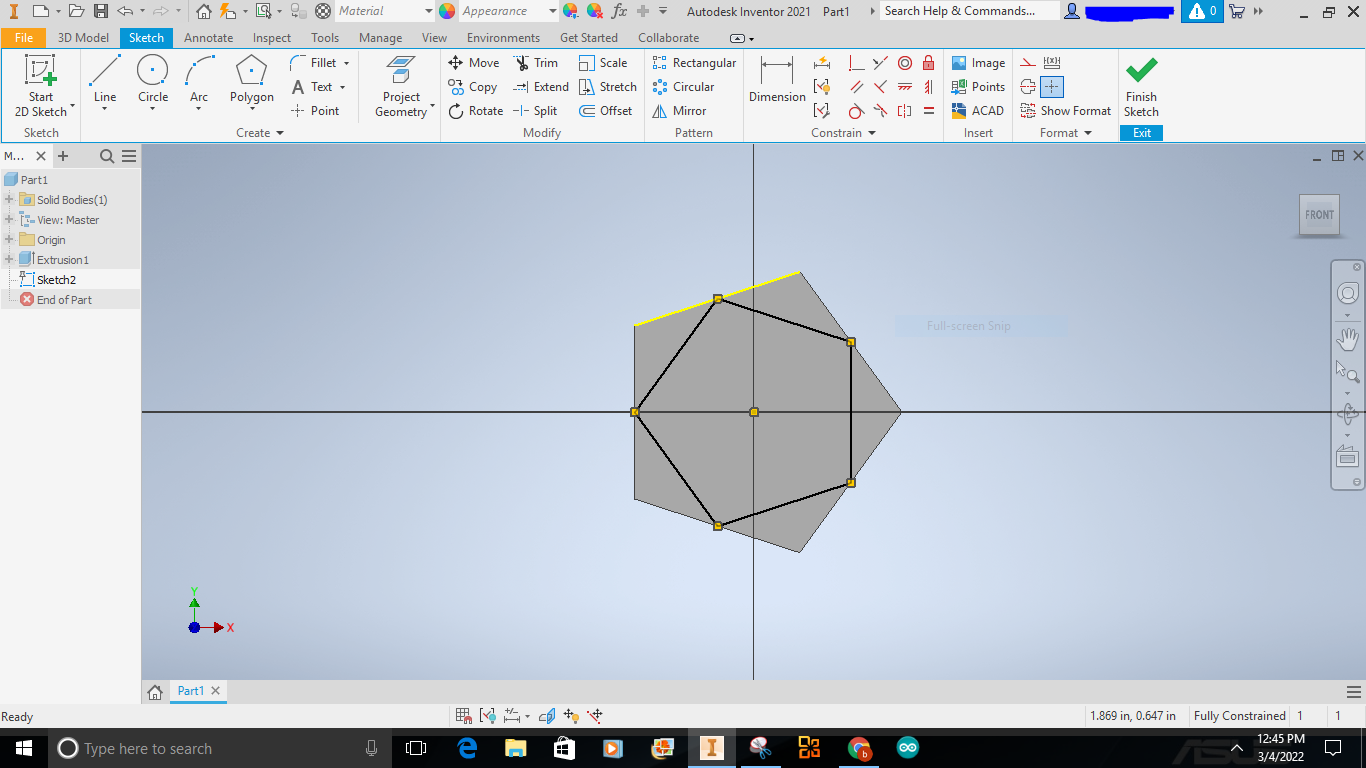Open Arduino from the Windows taskbar

[x=907, y=748]
